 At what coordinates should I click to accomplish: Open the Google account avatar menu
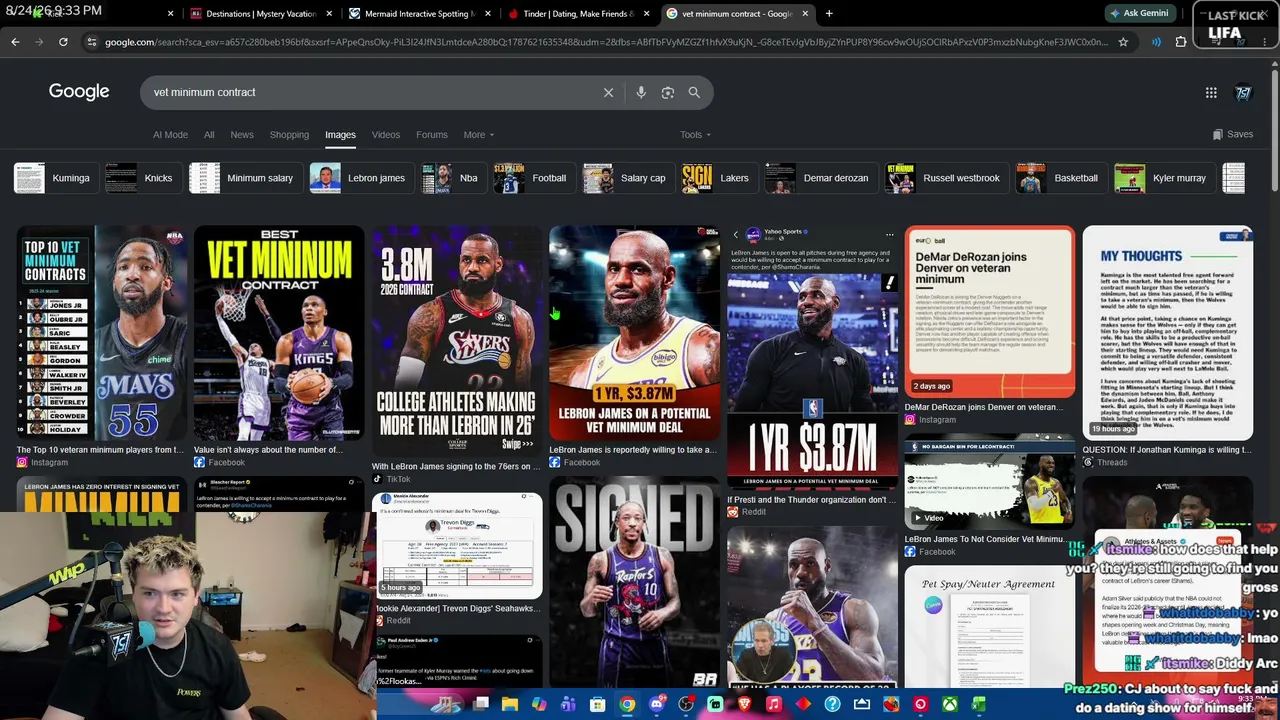coord(1243,92)
